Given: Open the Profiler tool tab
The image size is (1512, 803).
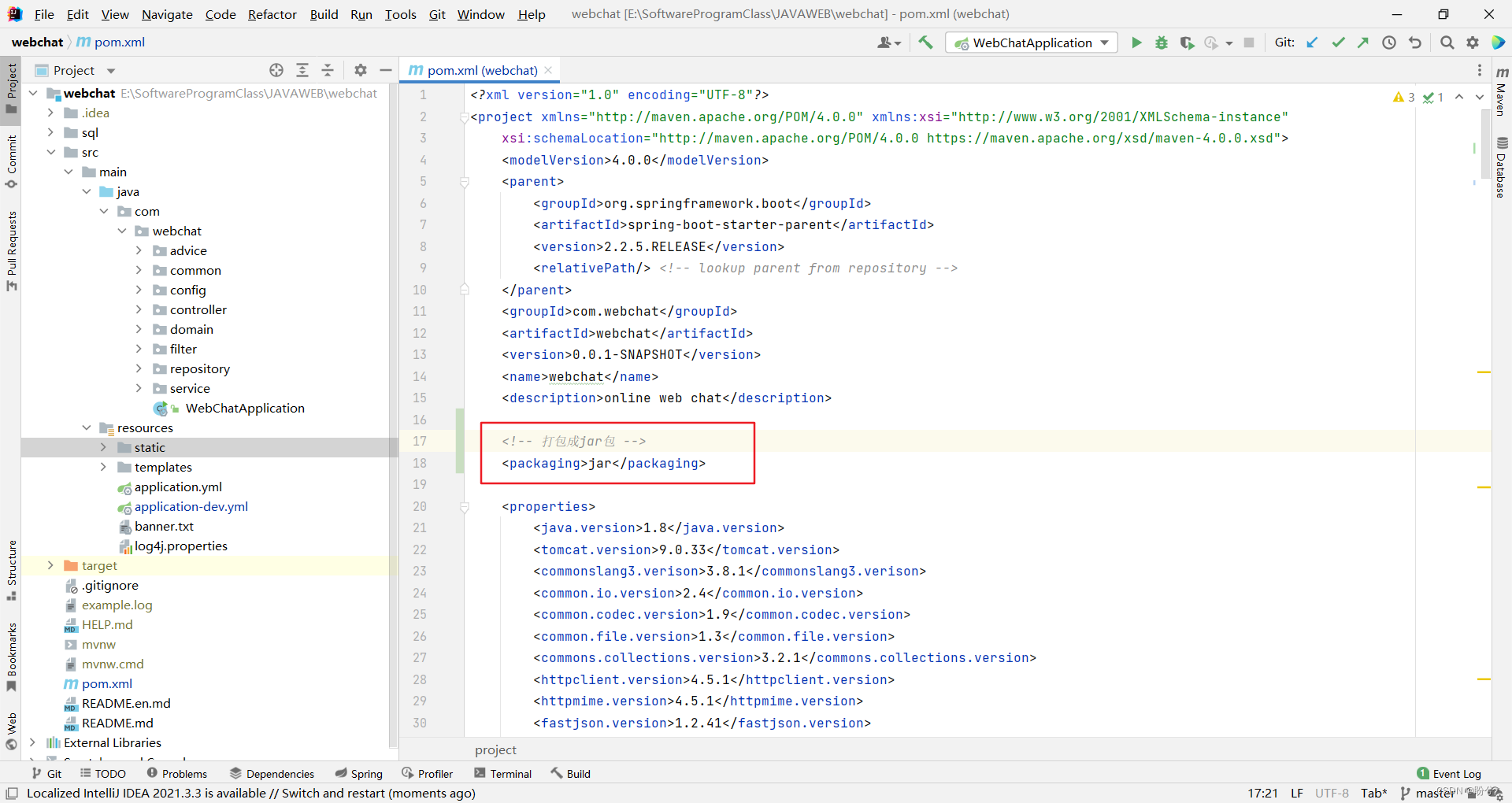Looking at the screenshot, I should coord(428,774).
